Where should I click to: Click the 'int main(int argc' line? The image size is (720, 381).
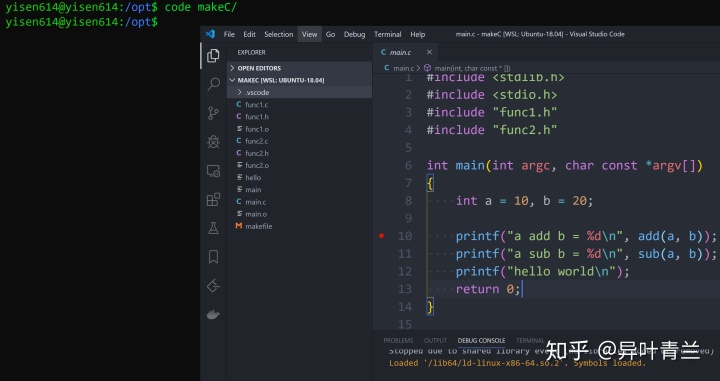point(564,165)
